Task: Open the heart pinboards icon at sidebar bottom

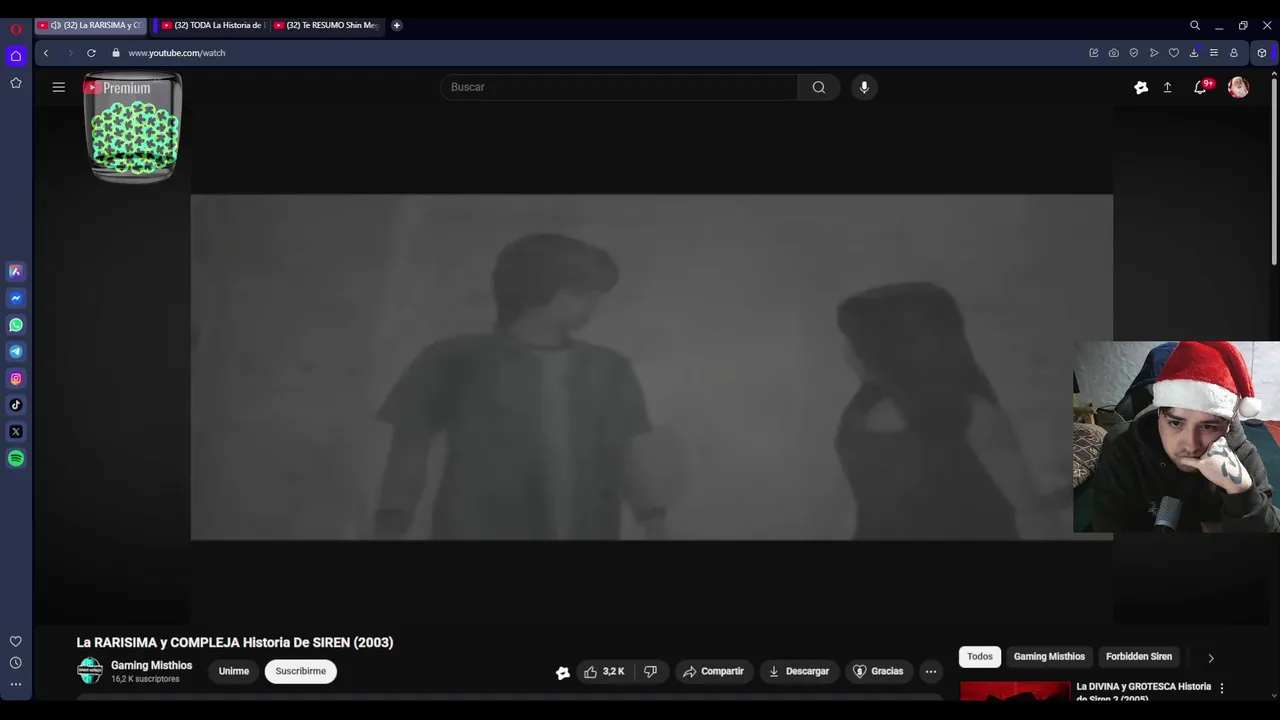Action: (16, 641)
